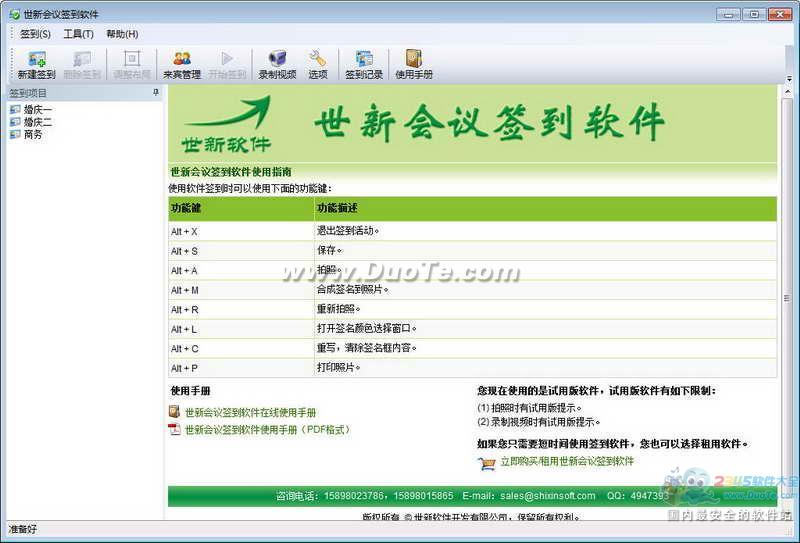Click the vertical scrollbar thumb

click(x=787, y=299)
